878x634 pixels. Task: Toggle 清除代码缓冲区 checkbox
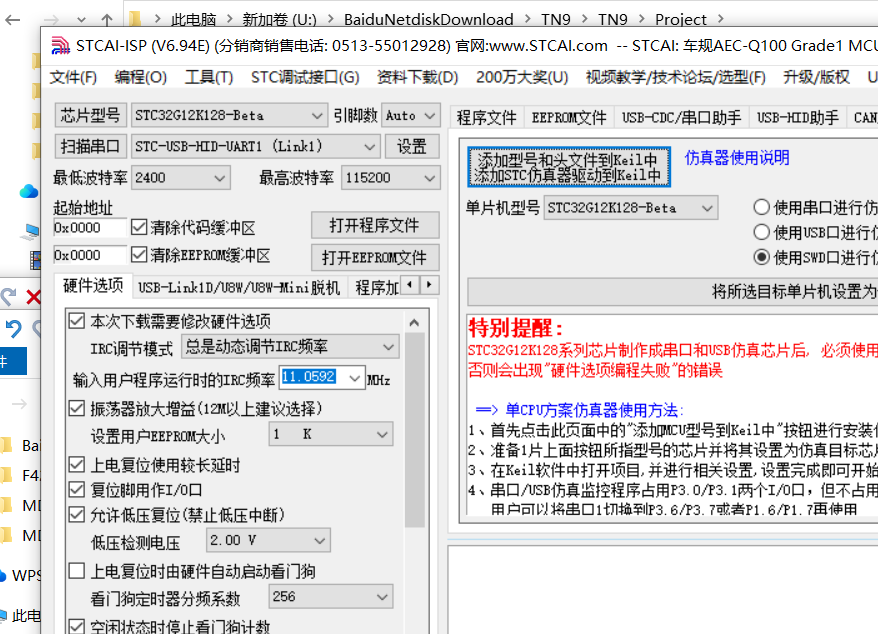(139, 227)
